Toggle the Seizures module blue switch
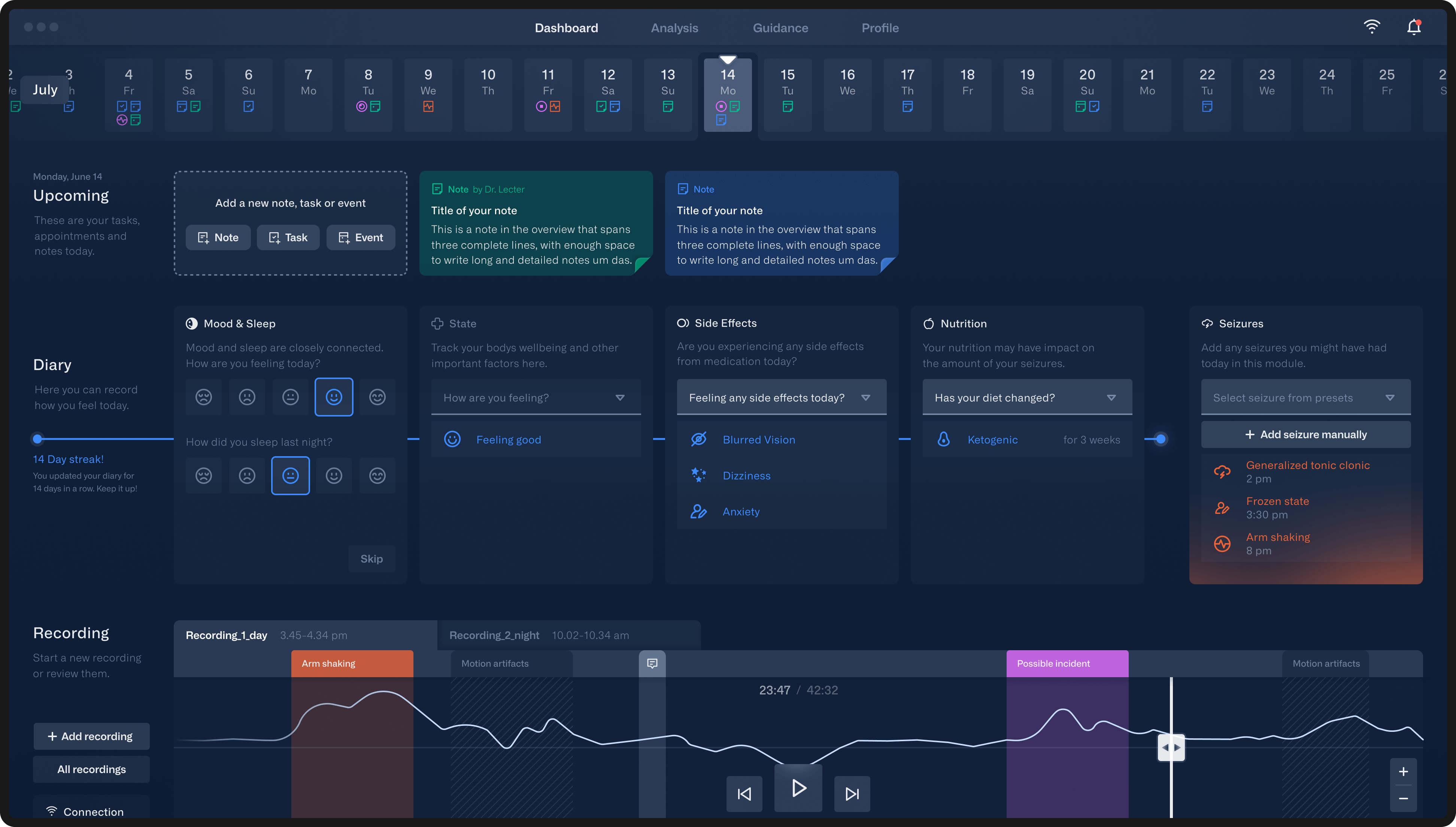Screen dimensions: 1456x827 tap(1160, 439)
